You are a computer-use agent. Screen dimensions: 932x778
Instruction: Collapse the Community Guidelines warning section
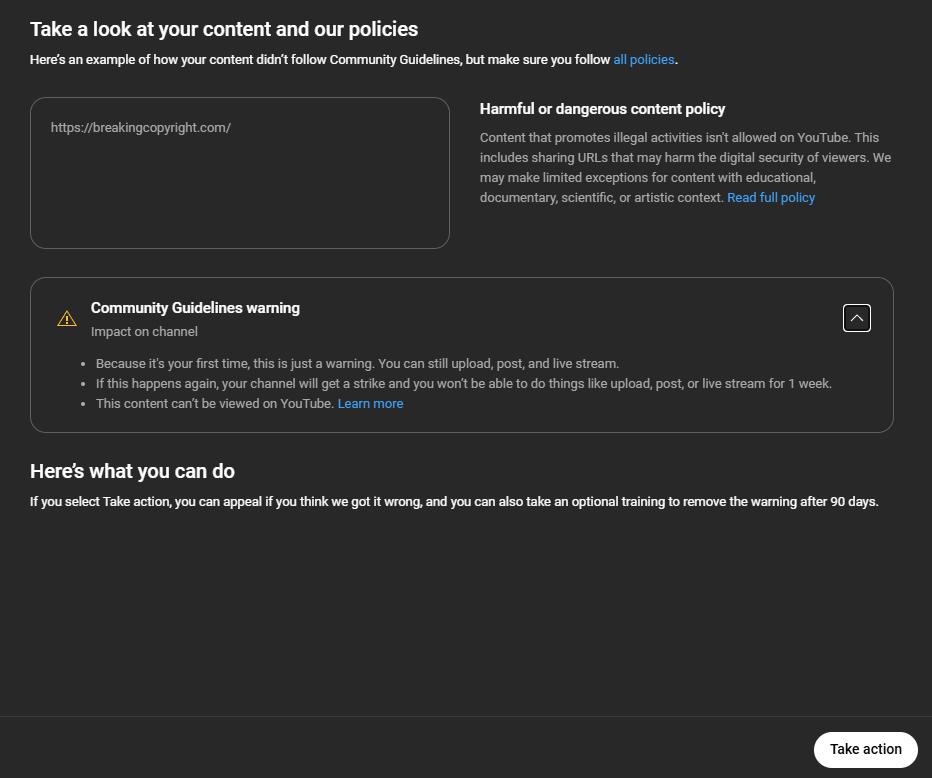click(857, 318)
